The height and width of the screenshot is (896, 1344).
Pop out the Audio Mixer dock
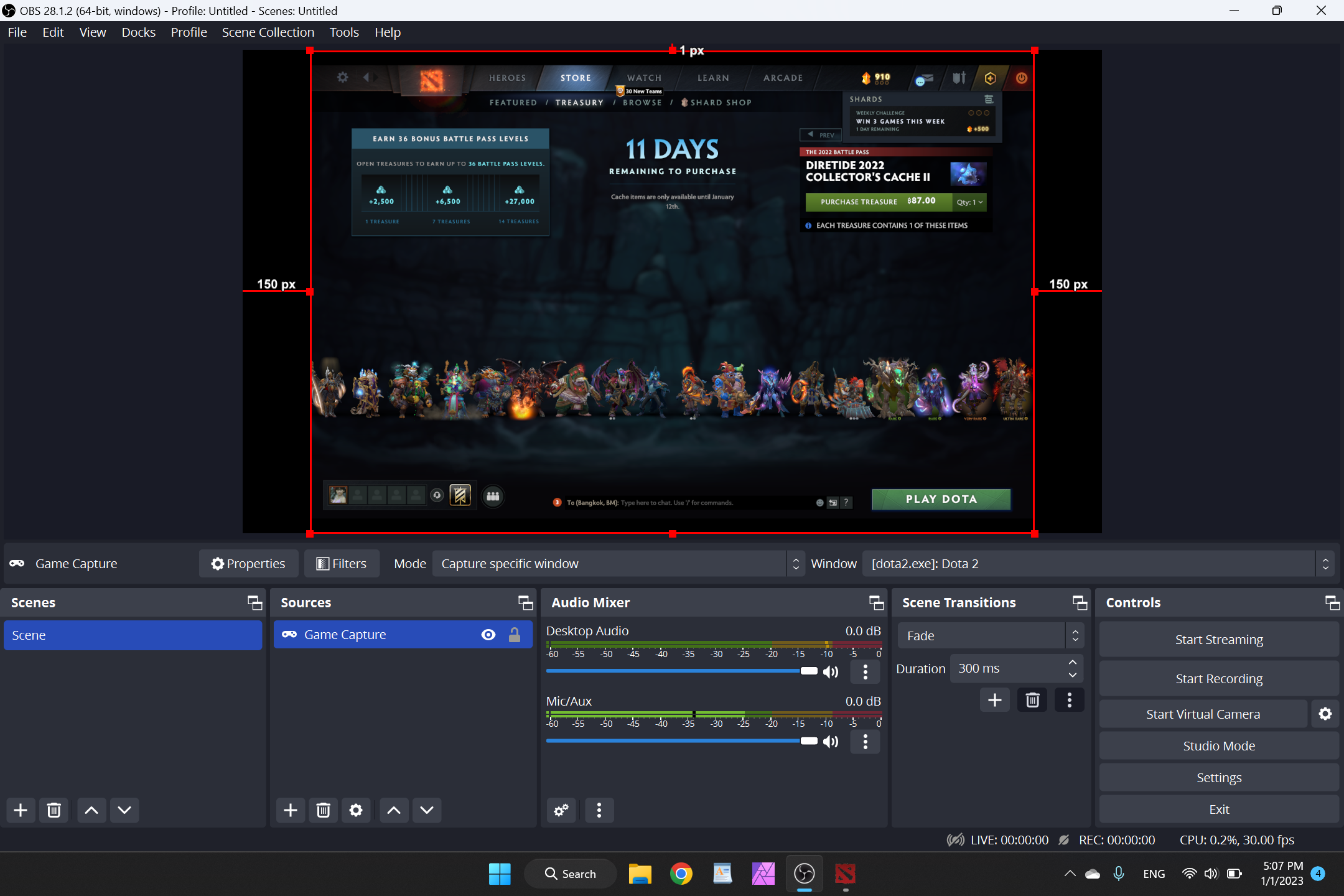click(877, 602)
